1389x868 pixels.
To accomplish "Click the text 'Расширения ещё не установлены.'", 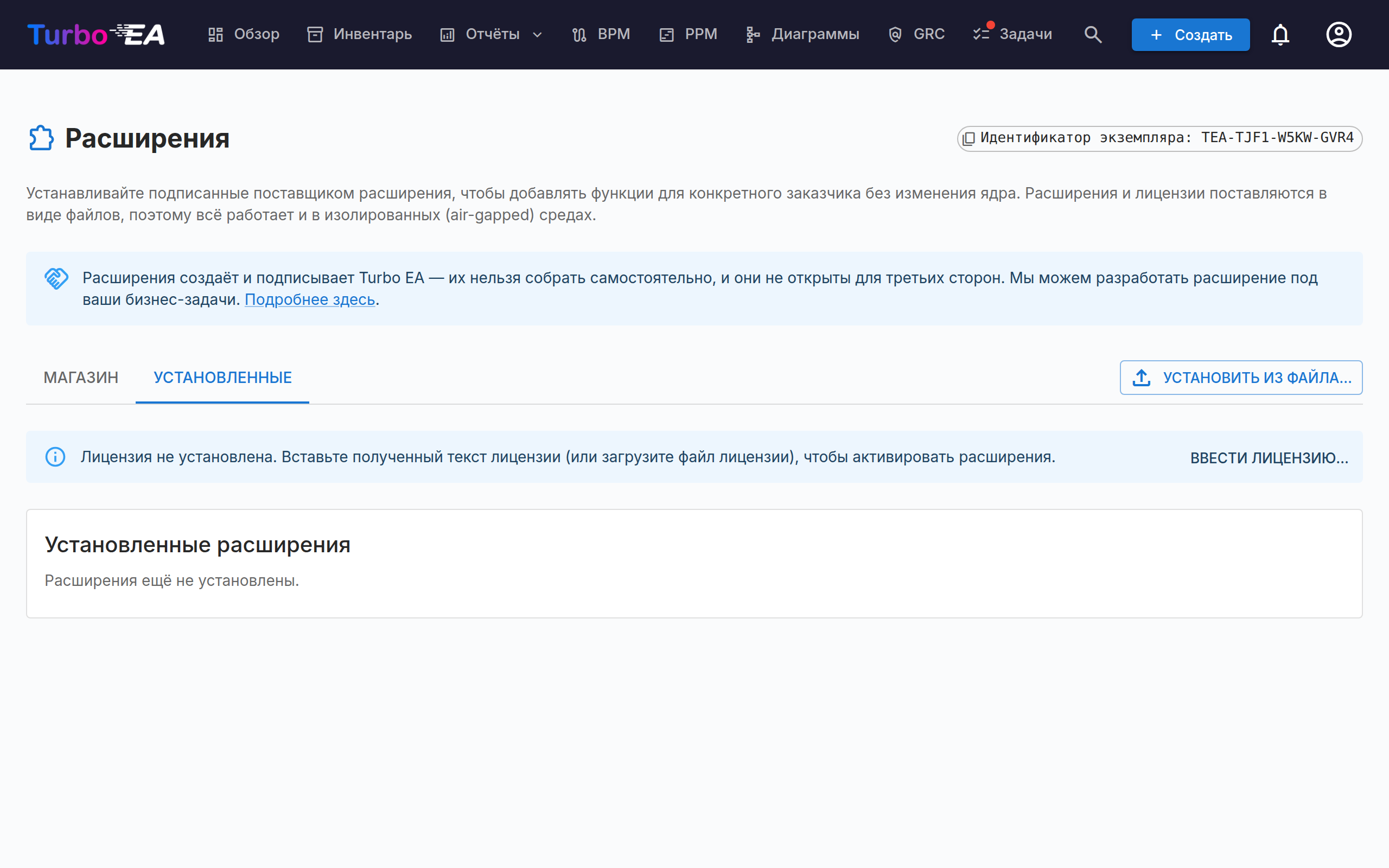I will coord(171,580).
